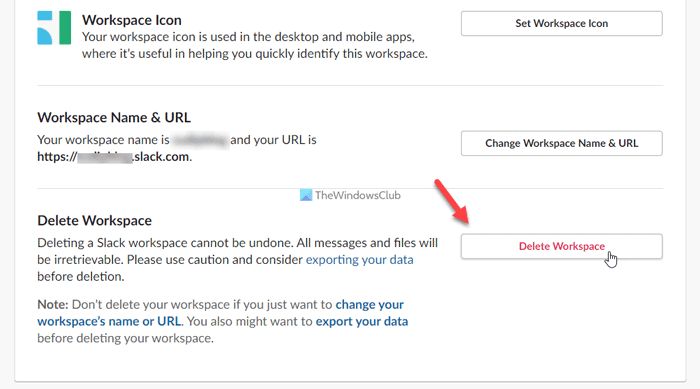
Task: Click the red Delete Workspace button
Action: 562,247
